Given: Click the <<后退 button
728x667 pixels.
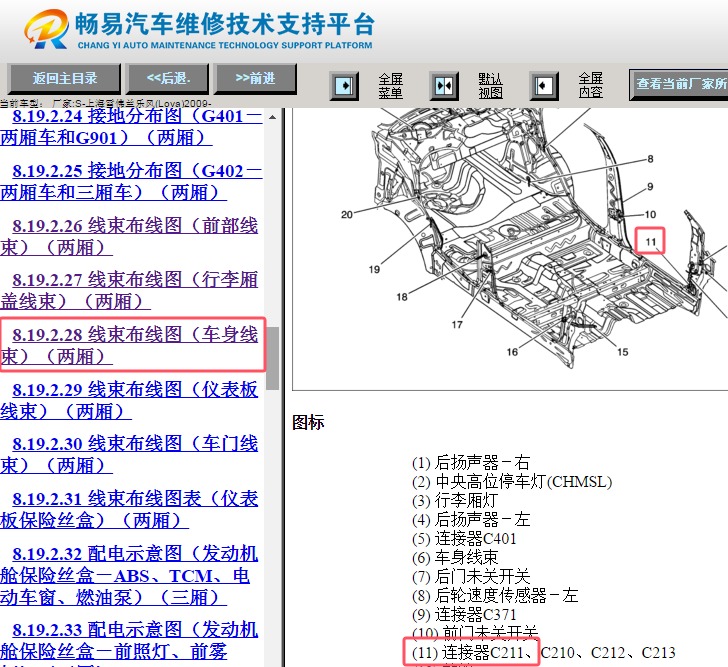Looking at the screenshot, I should 168,78.
